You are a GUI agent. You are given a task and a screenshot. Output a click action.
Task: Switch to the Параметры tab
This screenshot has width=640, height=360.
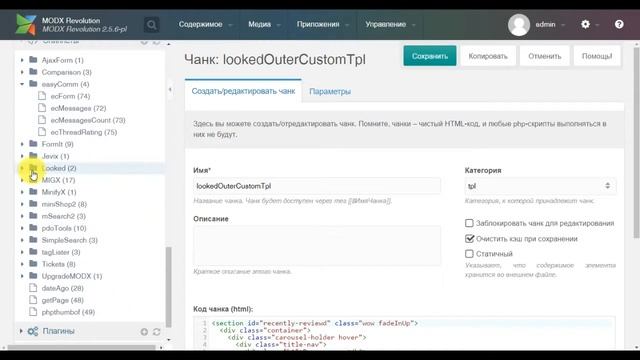point(330,91)
